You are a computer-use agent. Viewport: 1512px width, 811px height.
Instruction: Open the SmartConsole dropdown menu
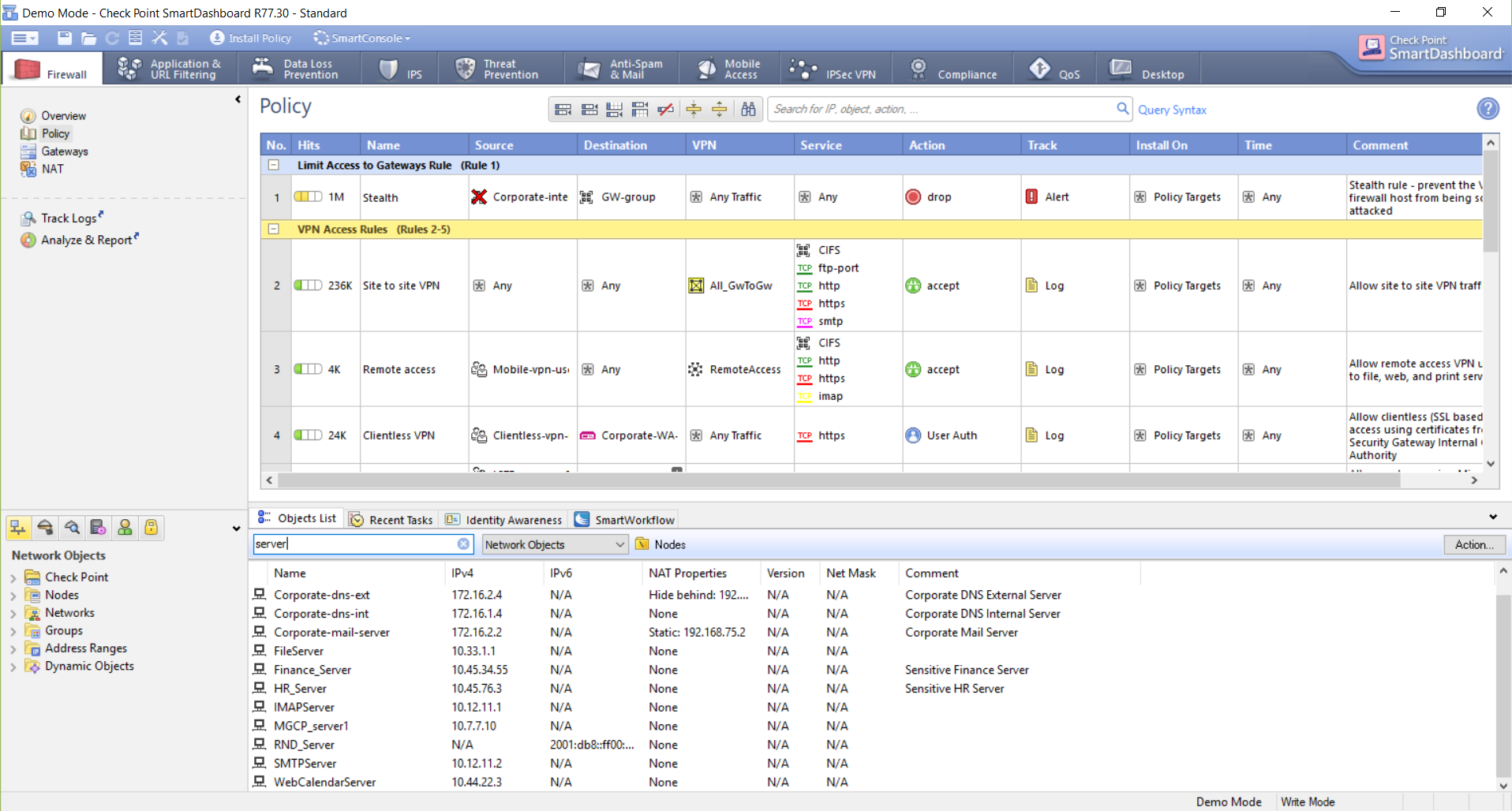(362, 38)
